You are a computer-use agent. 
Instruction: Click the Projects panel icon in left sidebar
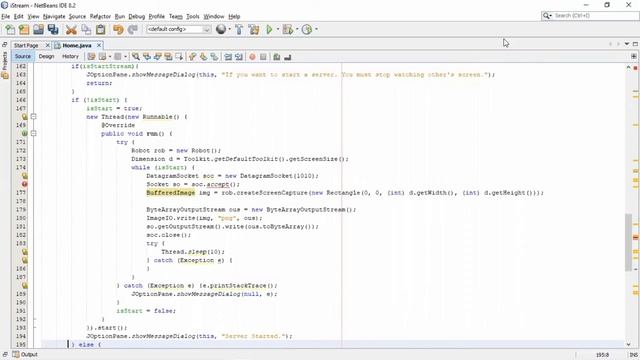tap(5, 76)
